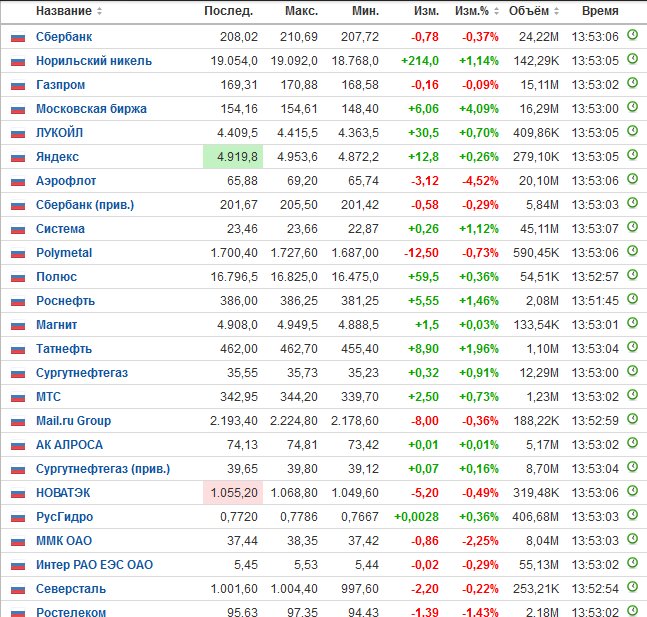Open the Норильский никель stock link
Image resolution: width=647 pixels, height=617 pixels.
pyautogui.click(x=94, y=61)
